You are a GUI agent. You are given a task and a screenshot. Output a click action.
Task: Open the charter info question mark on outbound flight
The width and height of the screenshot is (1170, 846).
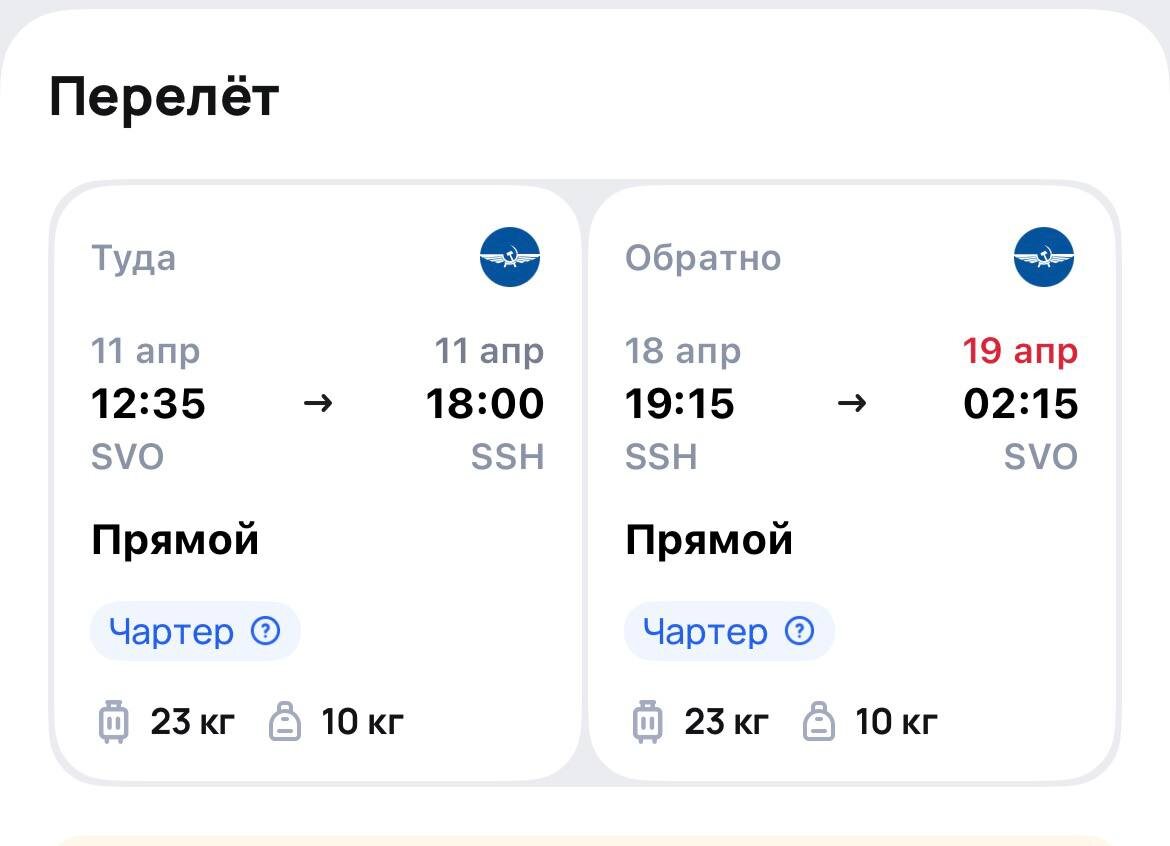(264, 631)
